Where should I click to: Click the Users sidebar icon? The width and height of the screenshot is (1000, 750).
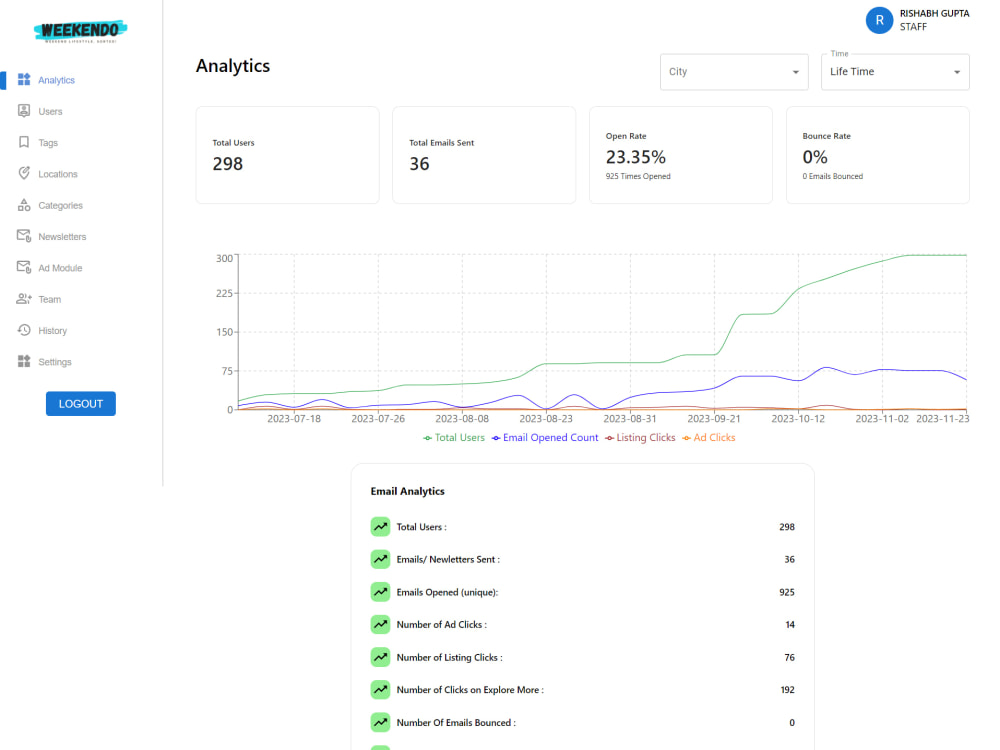[x=24, y=111]
